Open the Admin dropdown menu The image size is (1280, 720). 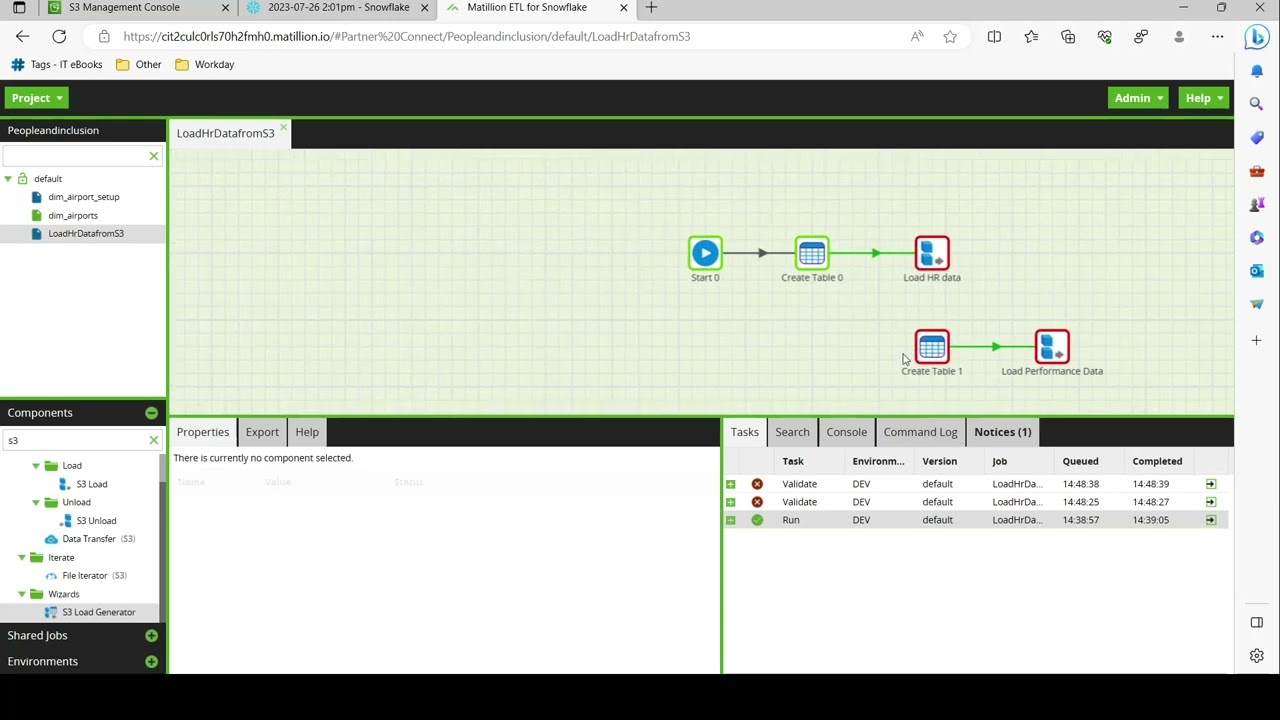tap(1138, 98)
